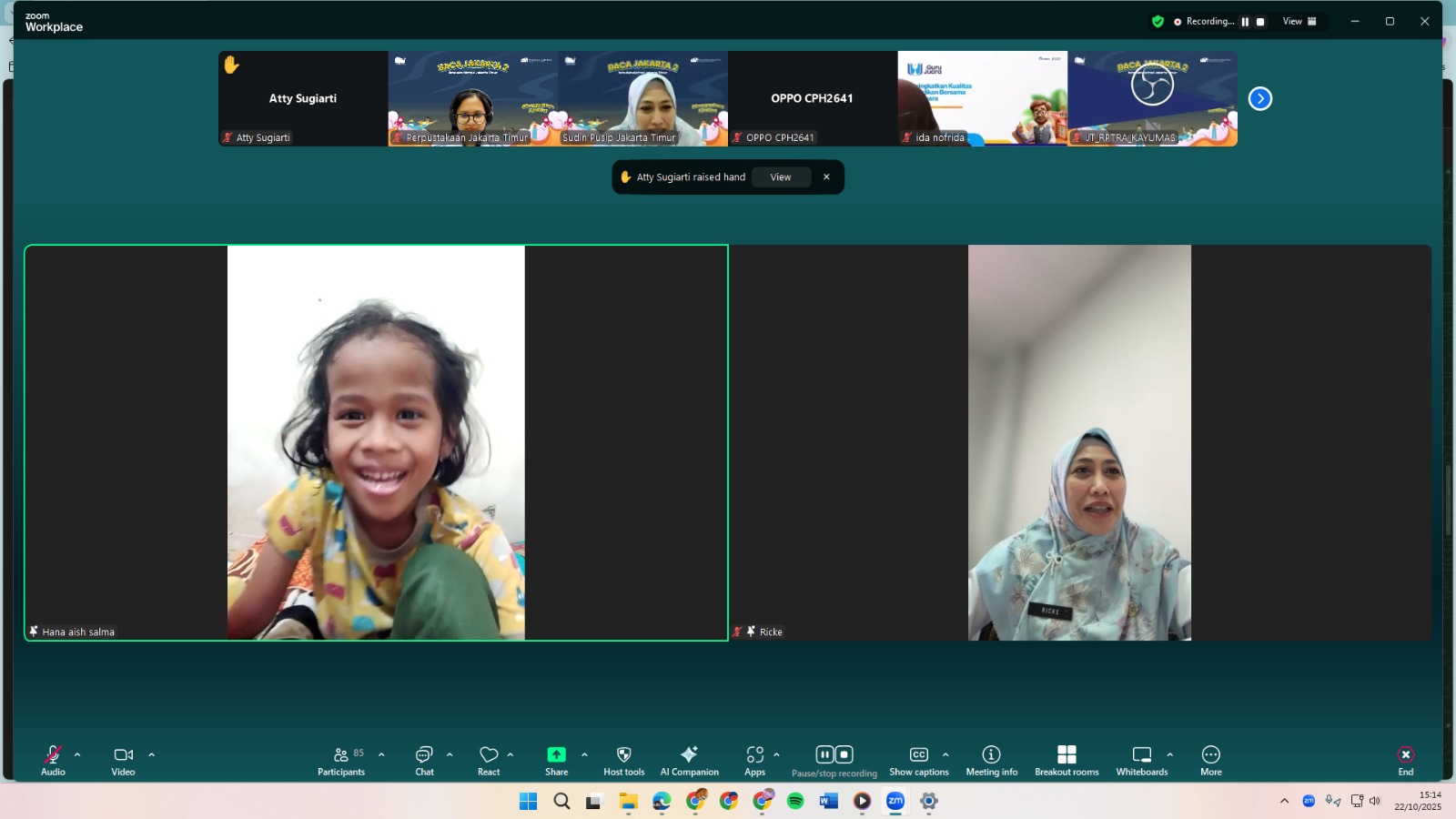Open the View layout menu
Viewport: 1456px width, 819px height.
(1299, 21)
